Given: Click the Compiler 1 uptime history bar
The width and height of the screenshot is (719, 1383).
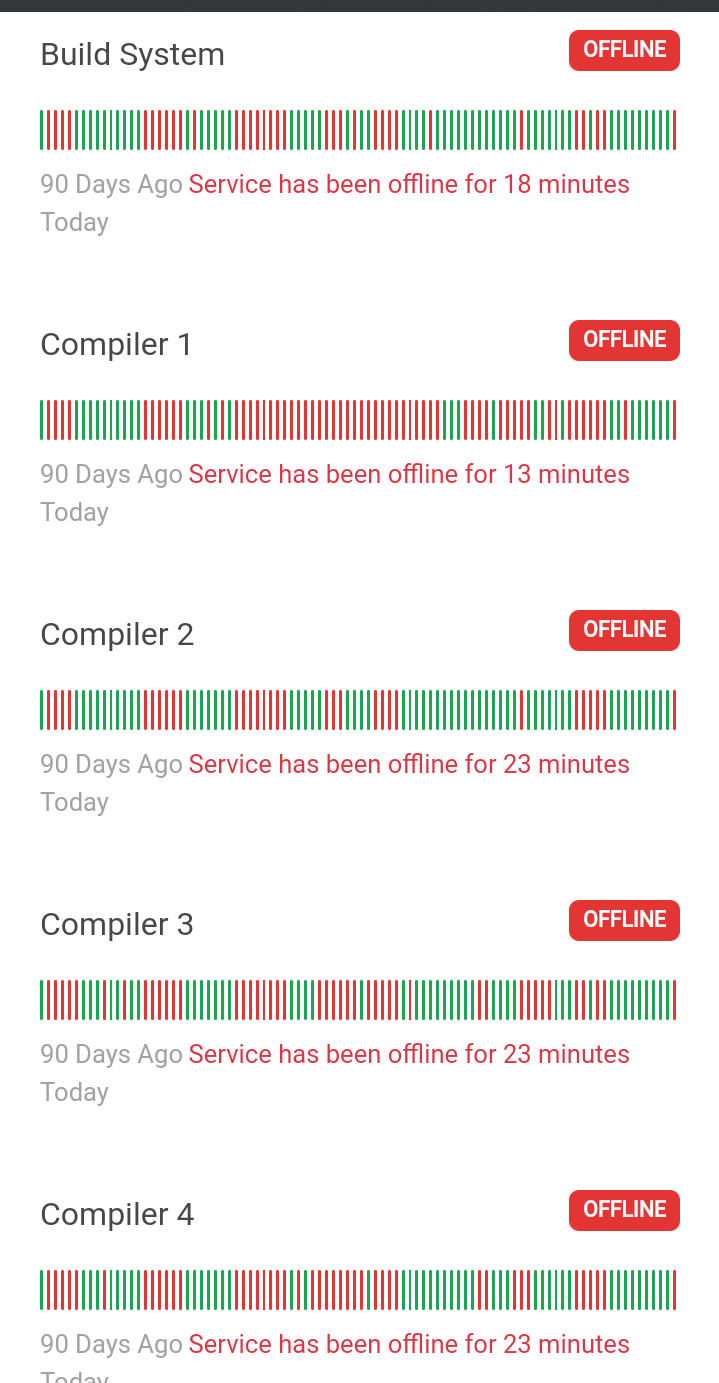Looking at the screenshot, I should [358, 420].
